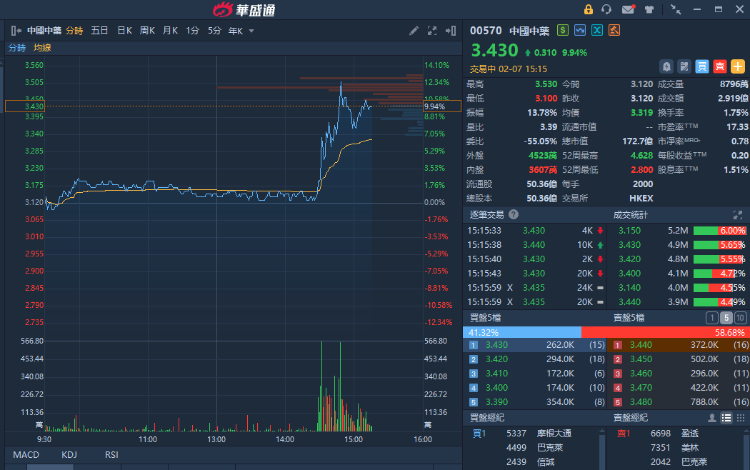Select the 月K chart tab
Screen dimensions: 750x470
170,31
